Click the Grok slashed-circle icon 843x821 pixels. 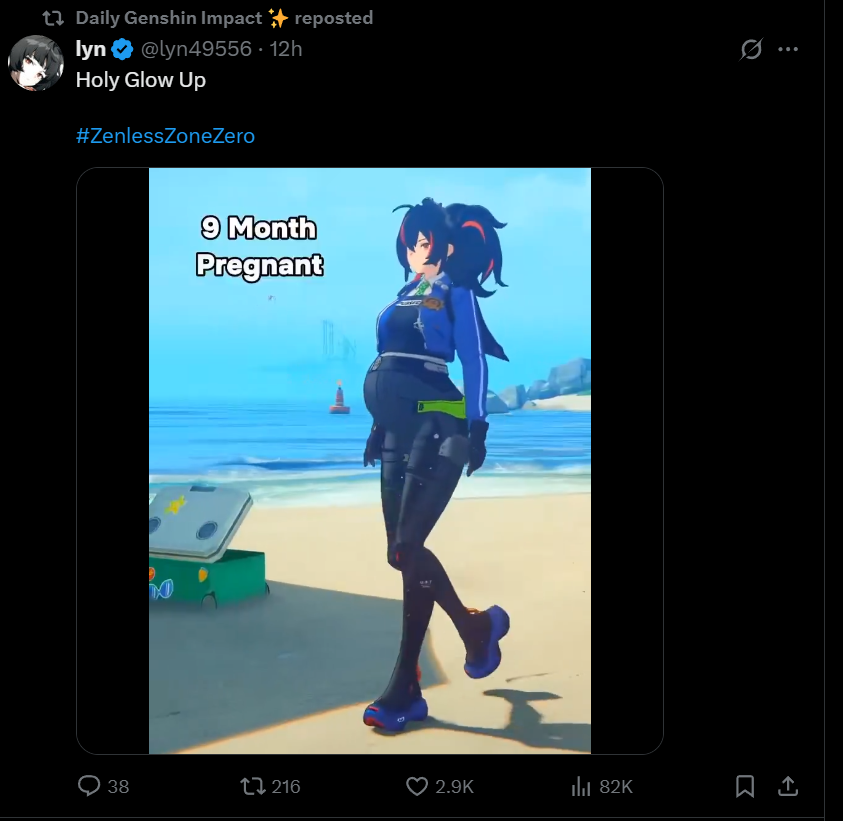751,49
